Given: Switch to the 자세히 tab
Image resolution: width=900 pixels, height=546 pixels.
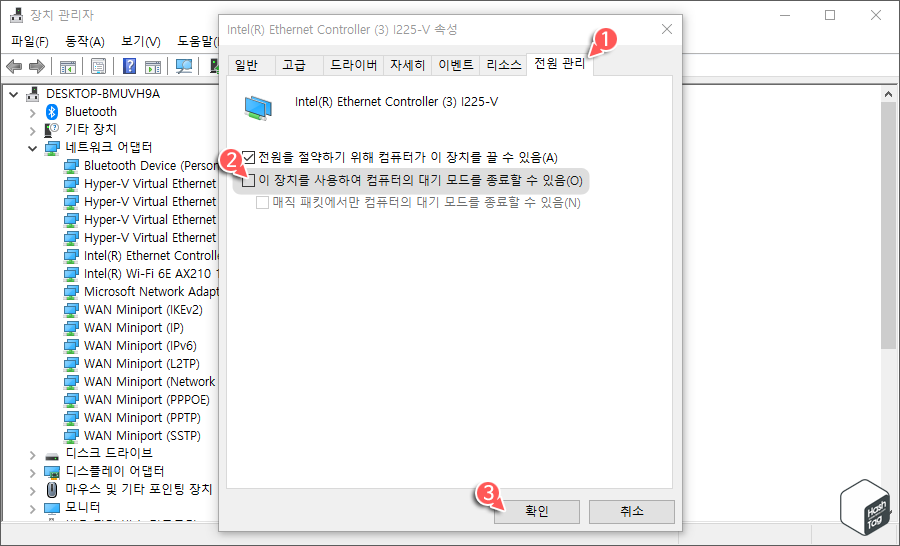Looking at the screenshot, I should pos(407,65).
